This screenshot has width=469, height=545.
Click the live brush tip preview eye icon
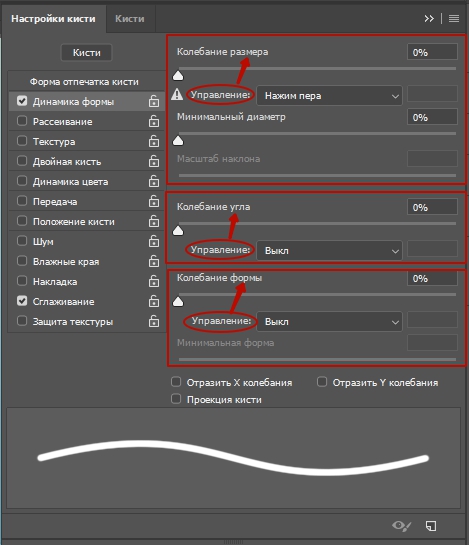pyautogui.click(x=402, y=526)
